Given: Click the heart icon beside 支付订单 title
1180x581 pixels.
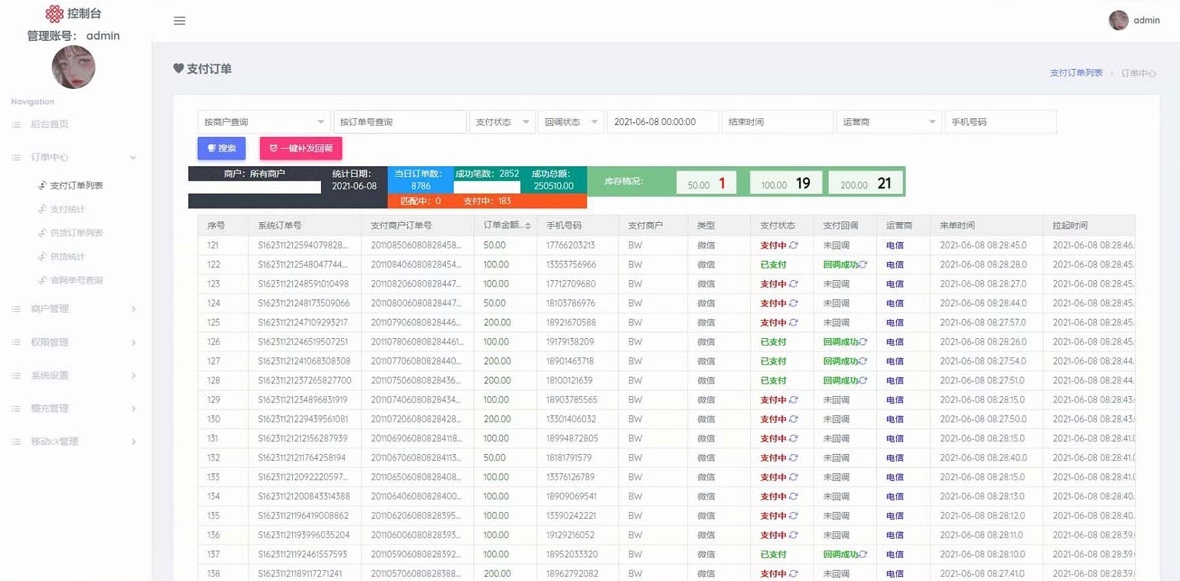Looking at the screenshot, I should (x=180, y=69).
